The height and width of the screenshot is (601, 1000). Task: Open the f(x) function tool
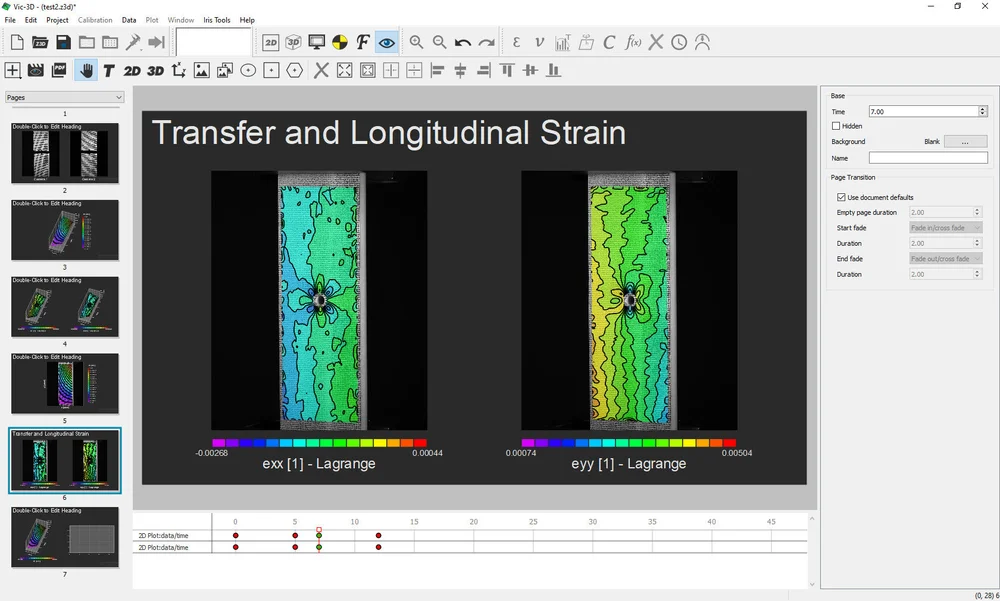[x=633, y=42]
